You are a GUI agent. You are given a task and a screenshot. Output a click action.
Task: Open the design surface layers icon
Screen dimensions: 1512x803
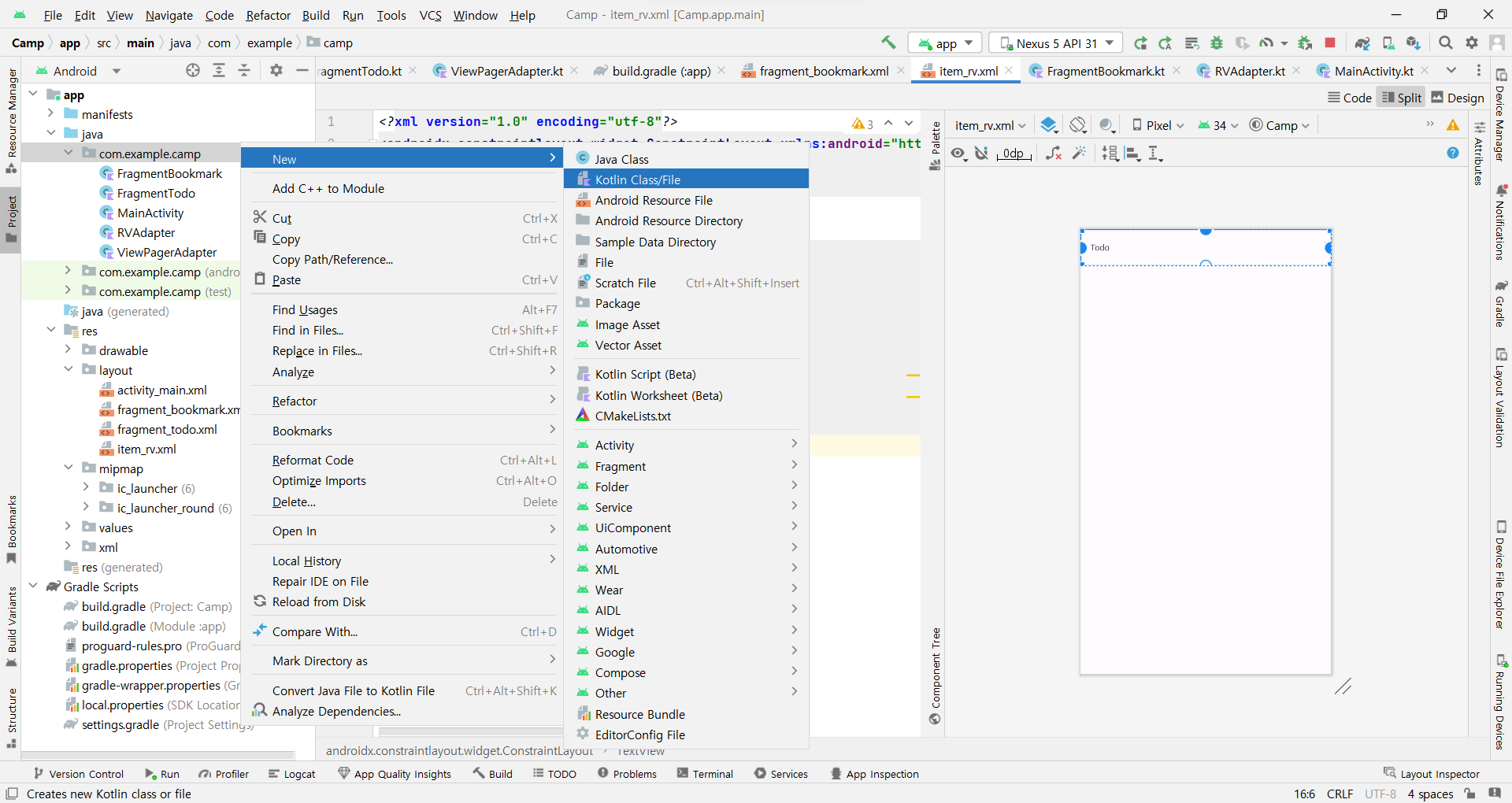click(x=1049, y=125)
